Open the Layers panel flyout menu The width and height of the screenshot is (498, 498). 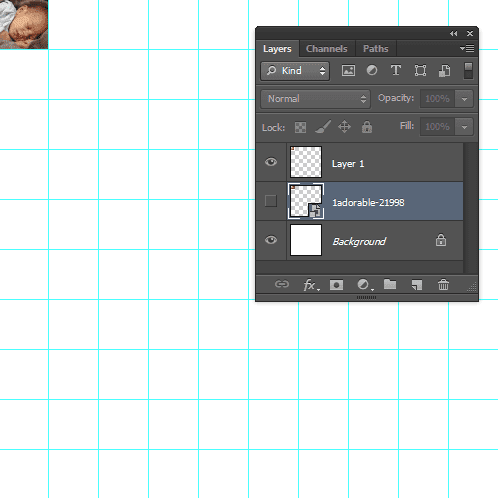[x=467, y=49]
